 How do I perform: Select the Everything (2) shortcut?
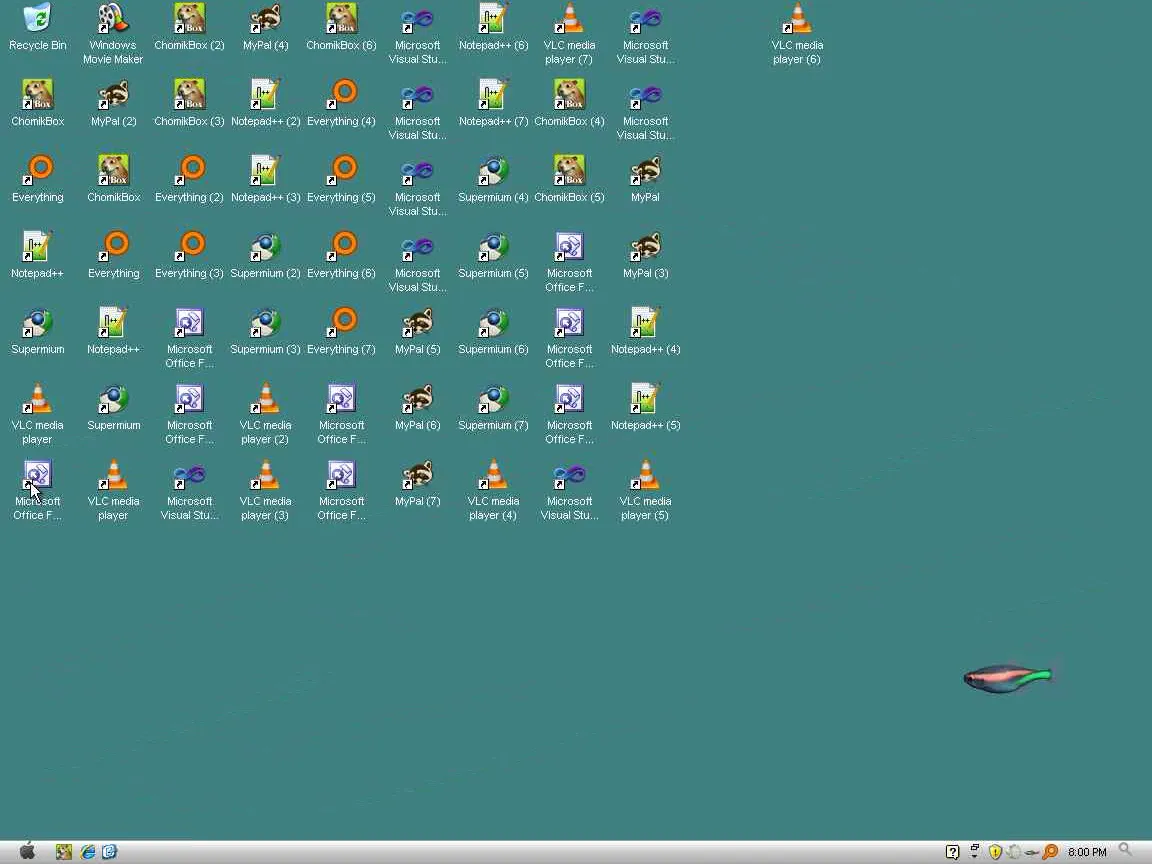tap(190, 179)
